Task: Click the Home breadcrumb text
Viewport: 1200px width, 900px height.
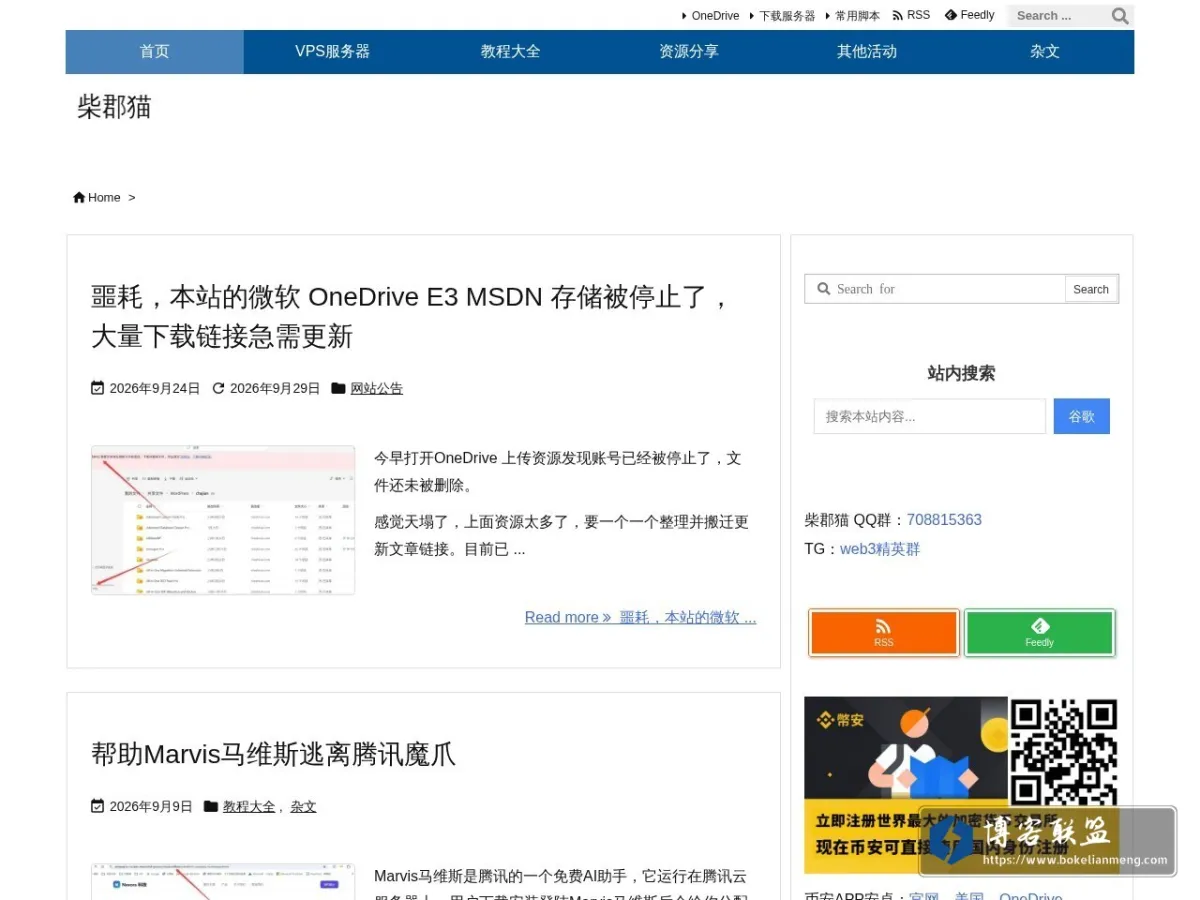Action: click(x=104, y=198)
